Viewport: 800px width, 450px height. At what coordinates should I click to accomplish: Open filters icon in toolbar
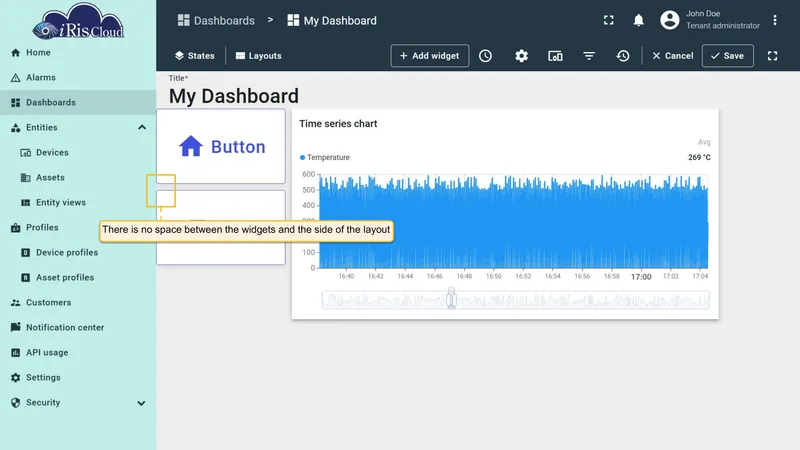tap(589, 56)
